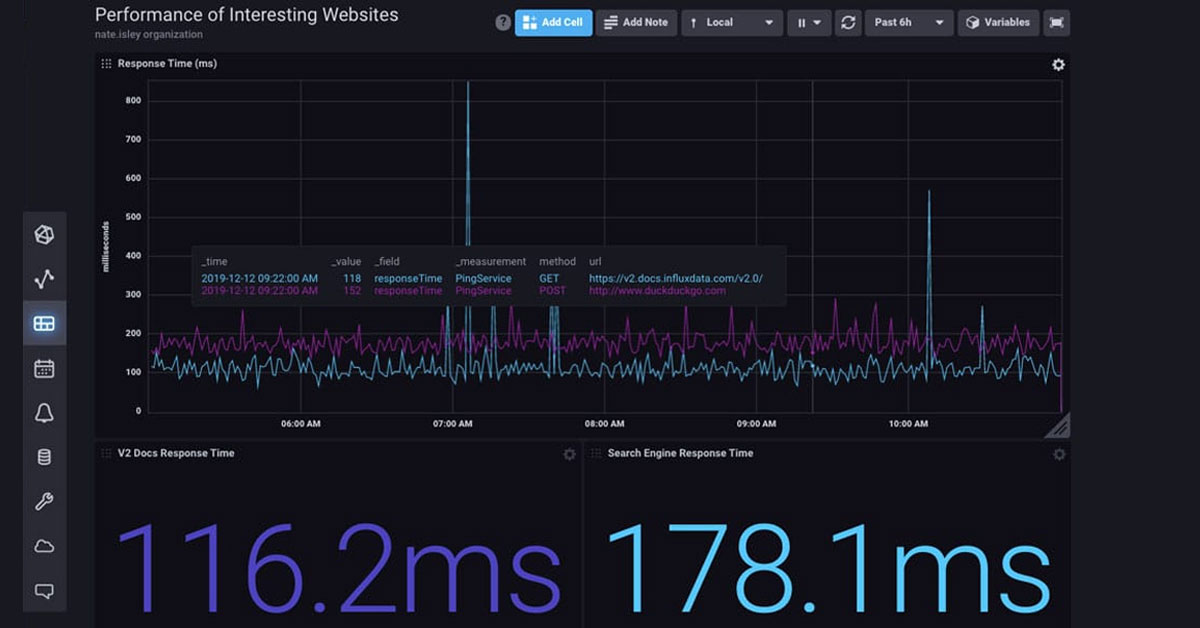Open the pause auto-refresh dropdown
This screenshot has width=1200, height=628.
tap(808, 22)
